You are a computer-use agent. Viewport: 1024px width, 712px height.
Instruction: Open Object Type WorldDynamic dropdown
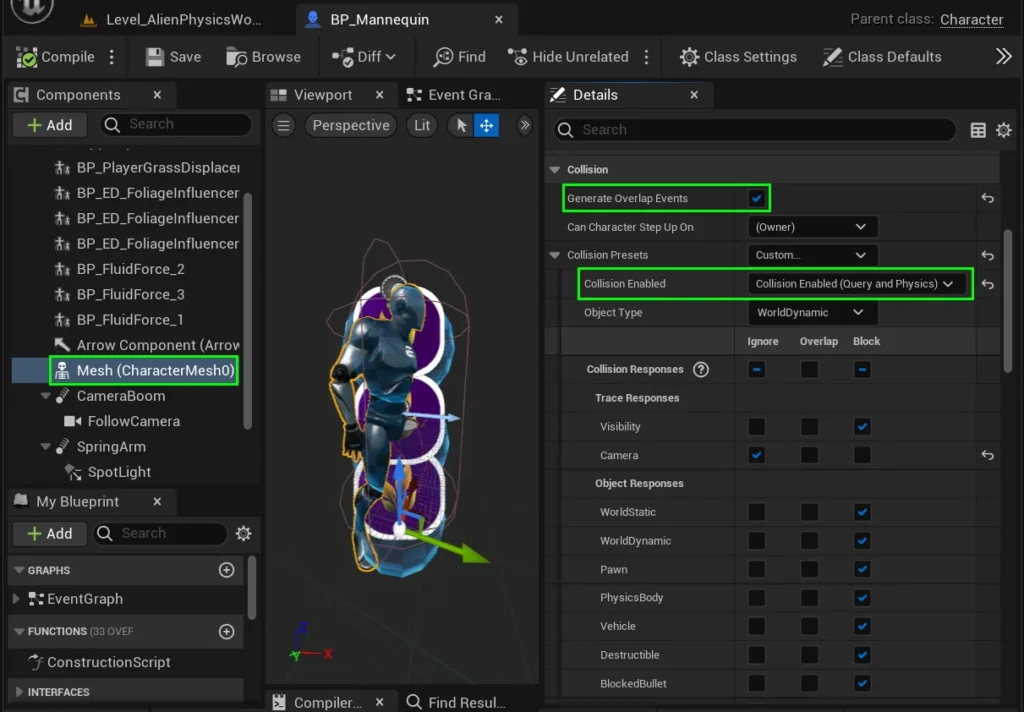(811, 313)
